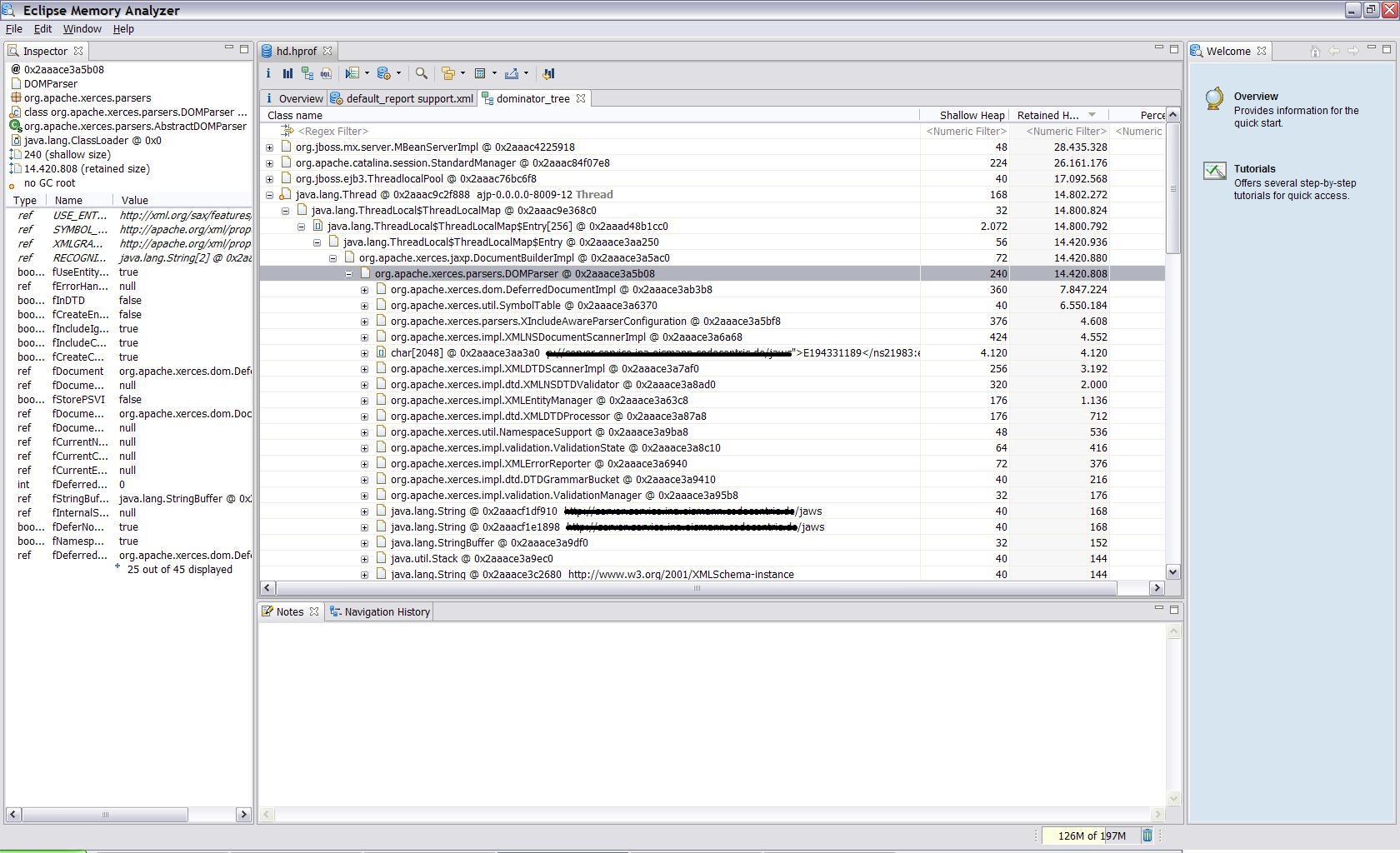Click Inspector Value column header
This screenshot has height=853, width=1400.
183,200
